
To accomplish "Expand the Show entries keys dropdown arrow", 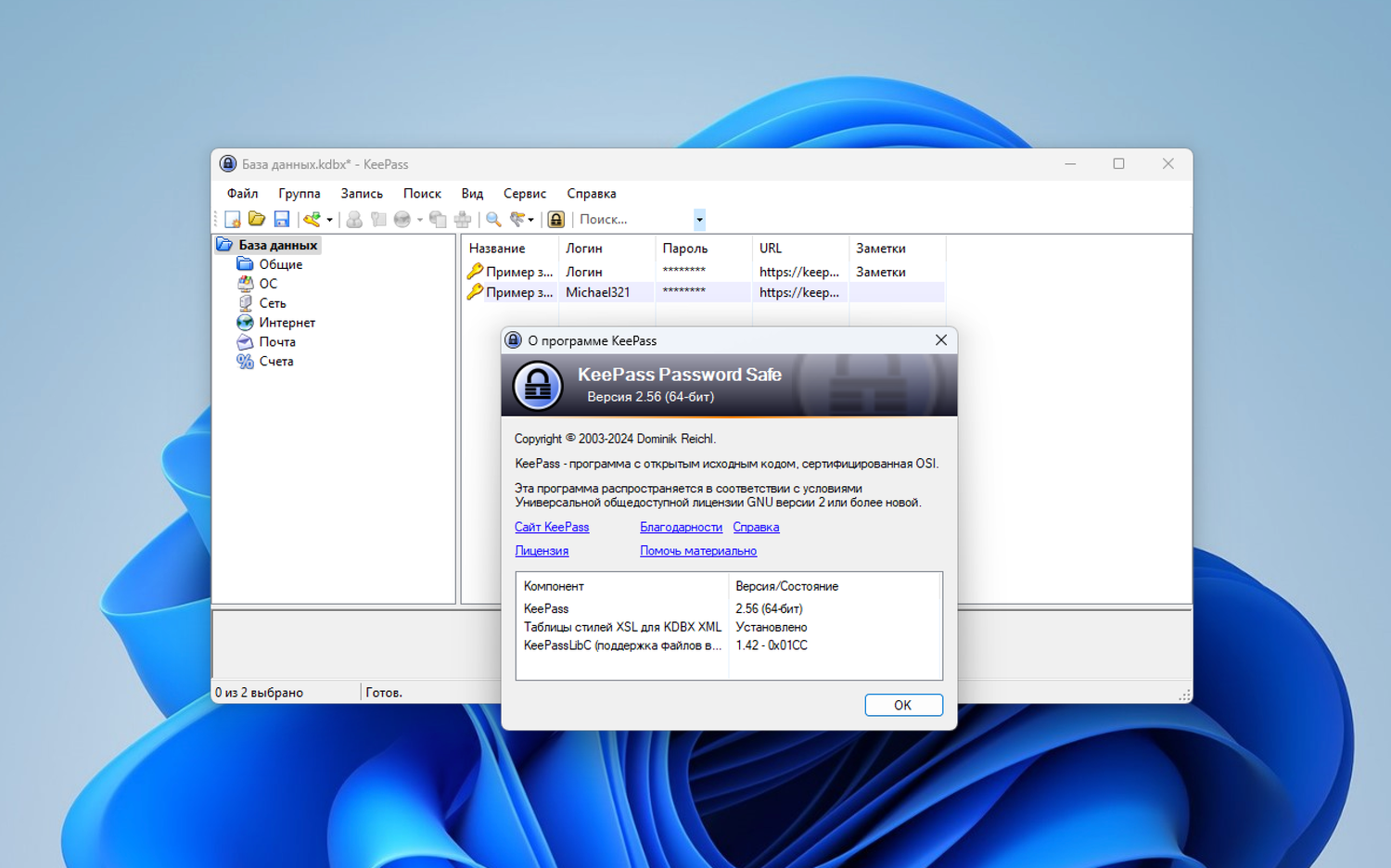I will [x=531, y=220].
